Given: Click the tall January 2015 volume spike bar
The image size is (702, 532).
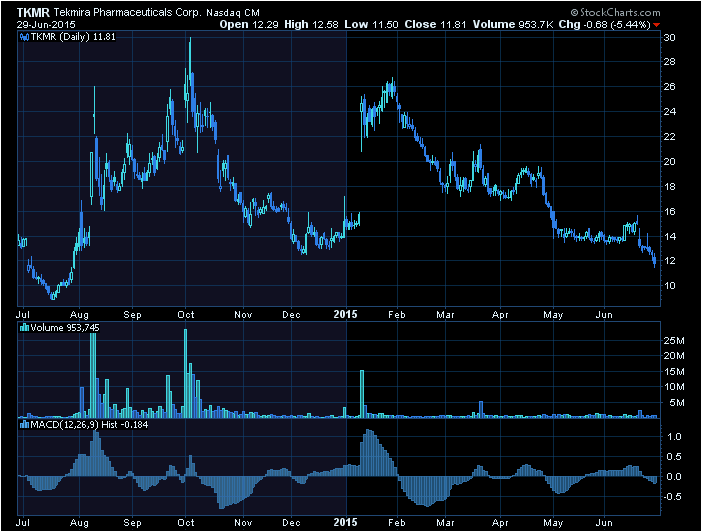Looking at the screenshot, I should pyautogui.click(x=362, y=394).
